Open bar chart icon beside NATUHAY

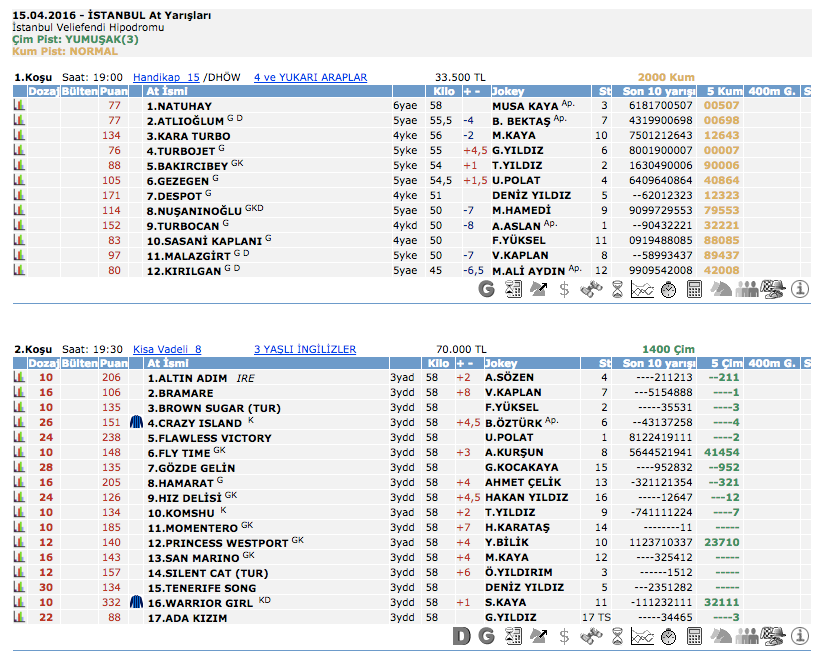18,105
